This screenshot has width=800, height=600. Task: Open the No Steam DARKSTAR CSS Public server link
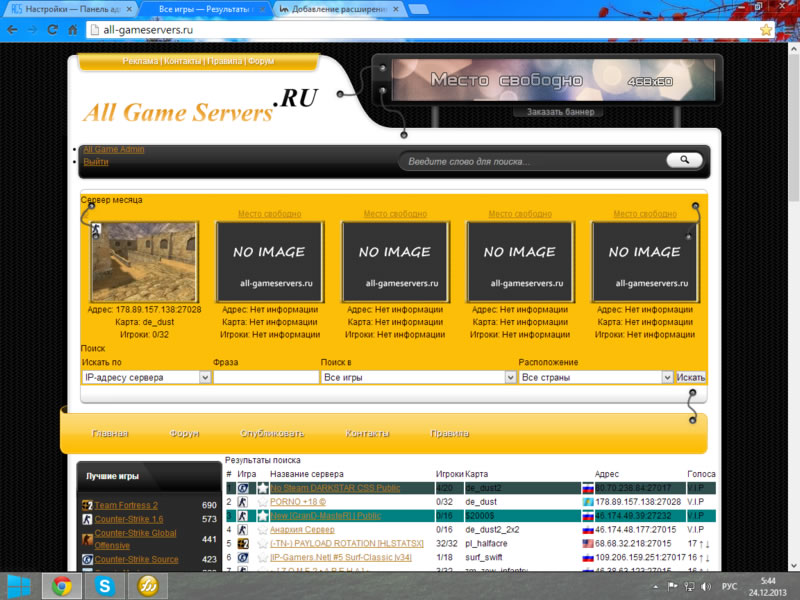(335, 488)
